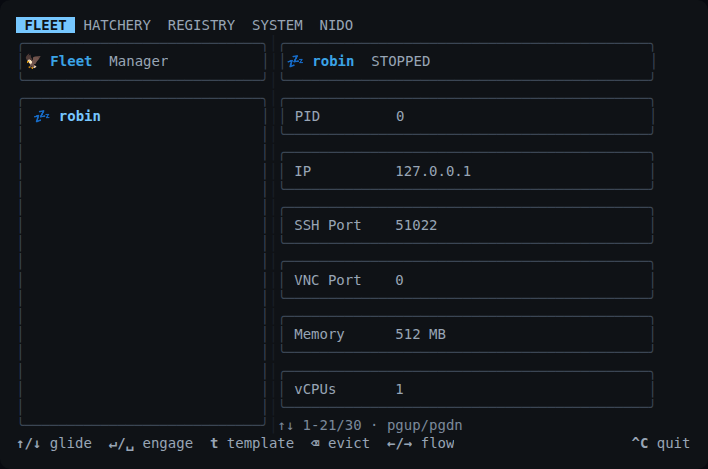The image size is (708, 469).
Task: Select the Memory field 512 MB
Action: pos(467,334)
